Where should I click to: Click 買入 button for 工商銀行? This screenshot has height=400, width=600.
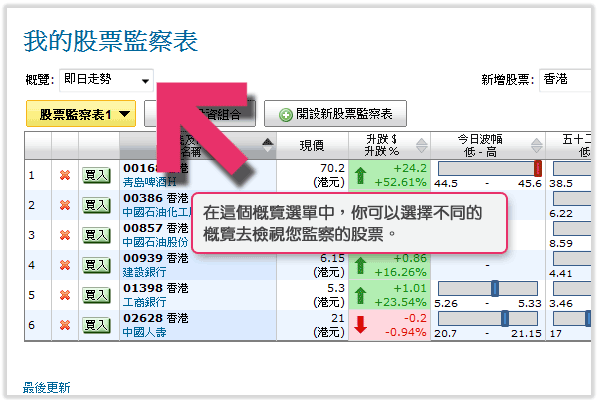pos(96,295)
